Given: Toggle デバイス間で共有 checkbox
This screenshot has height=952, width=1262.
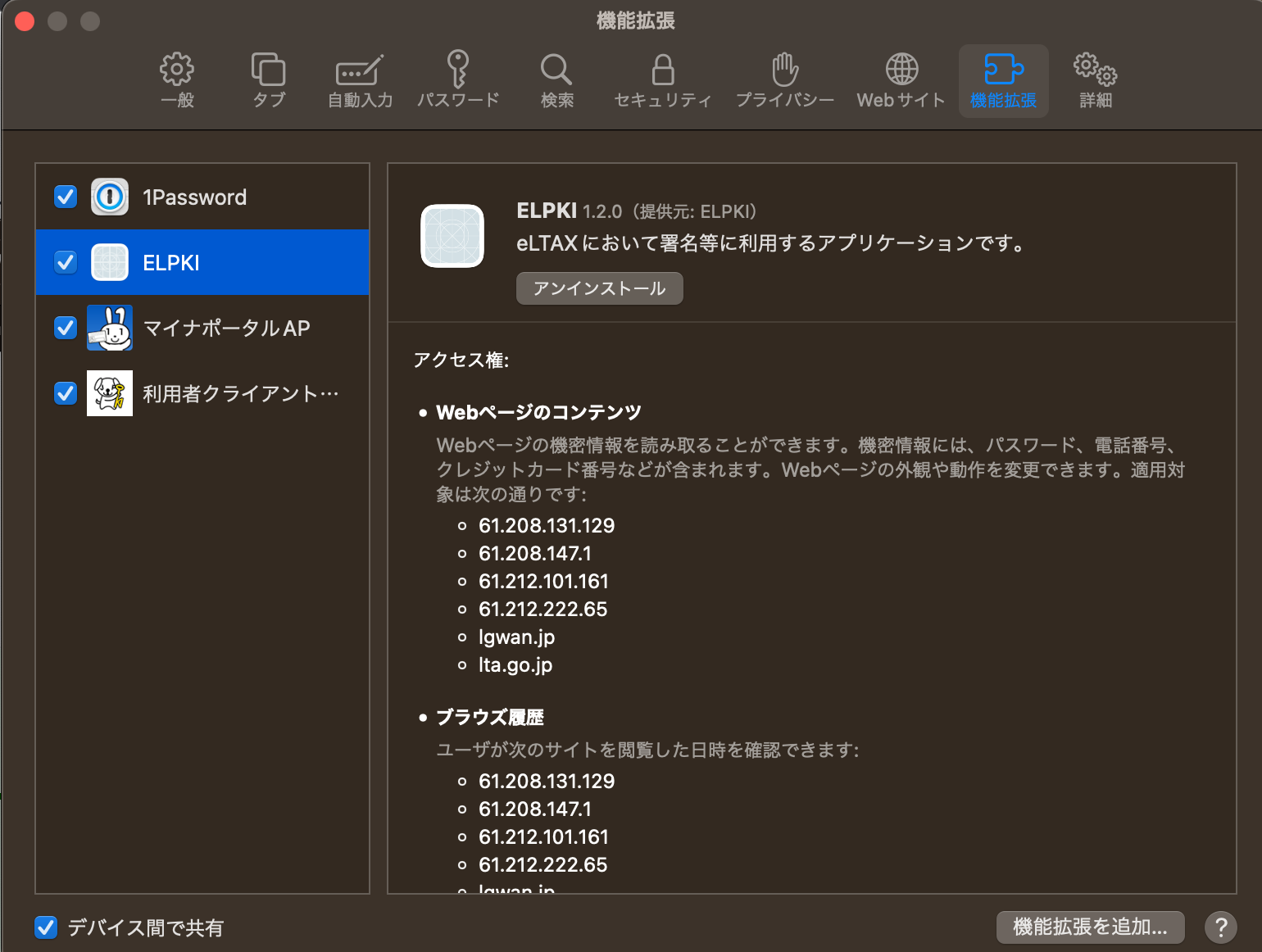Looking at the screenshot, I should click(46, 927).
